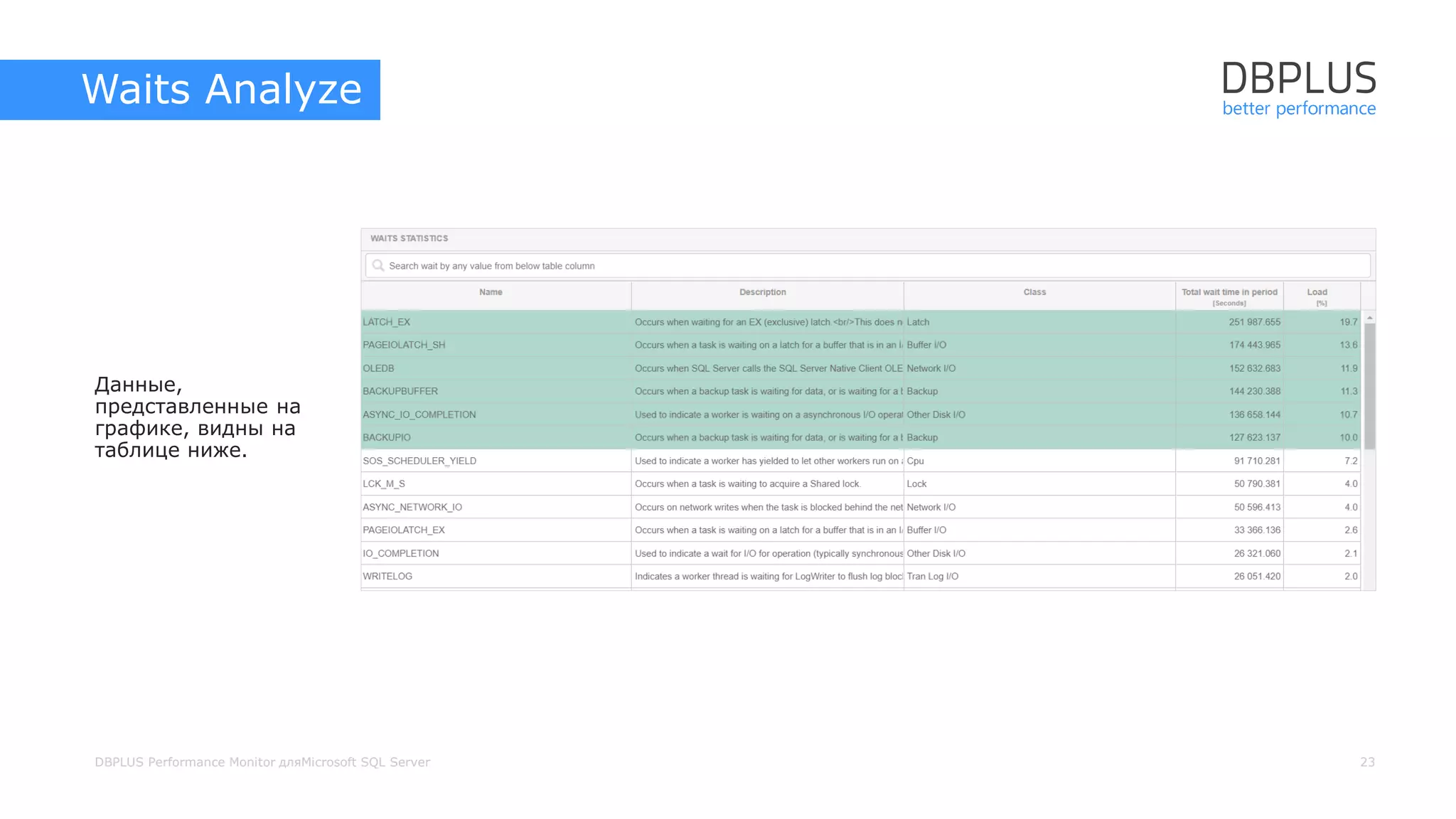Select the WRITELOG wait row
The image size is (1456, 819).
[860, 576]
